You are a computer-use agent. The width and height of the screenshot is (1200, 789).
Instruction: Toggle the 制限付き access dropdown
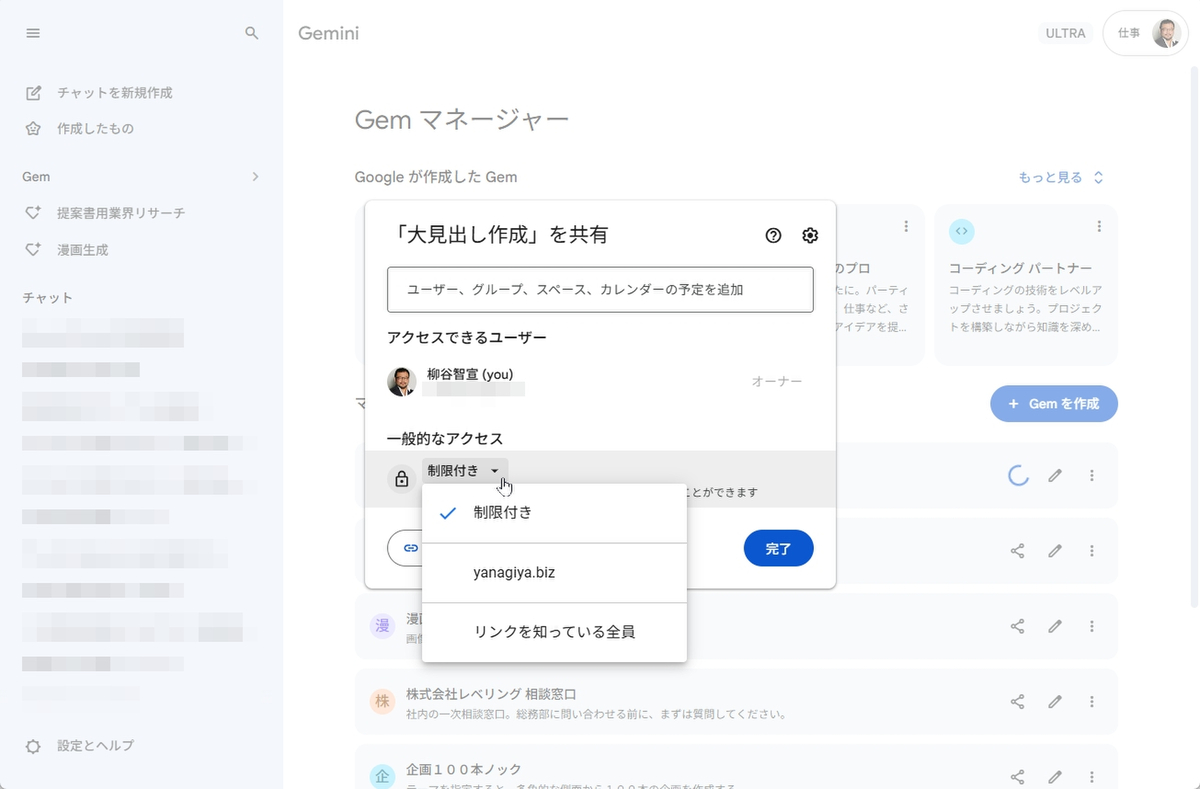[x=464, y=470]
